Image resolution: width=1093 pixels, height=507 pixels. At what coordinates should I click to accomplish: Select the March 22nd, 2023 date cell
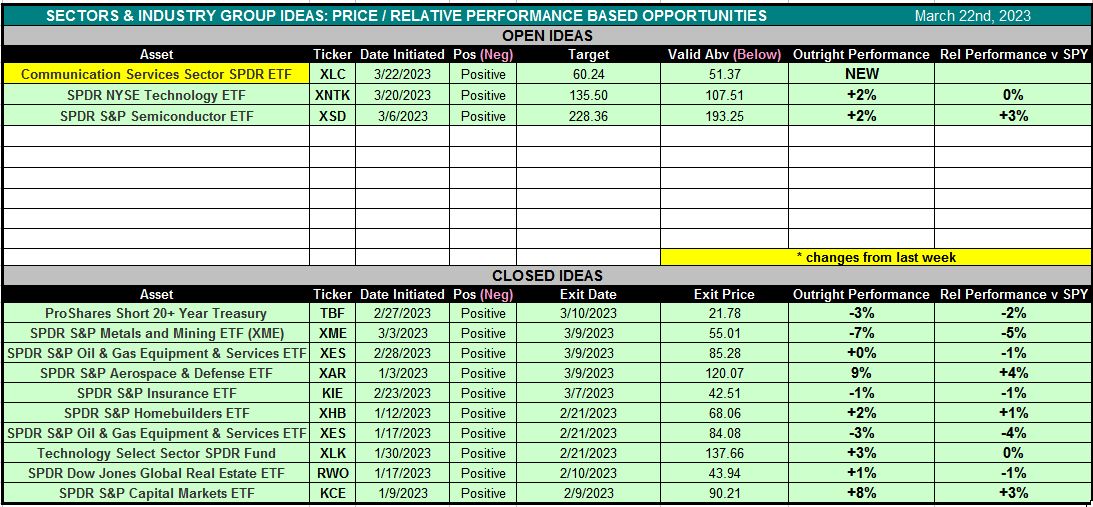[972, 16]
